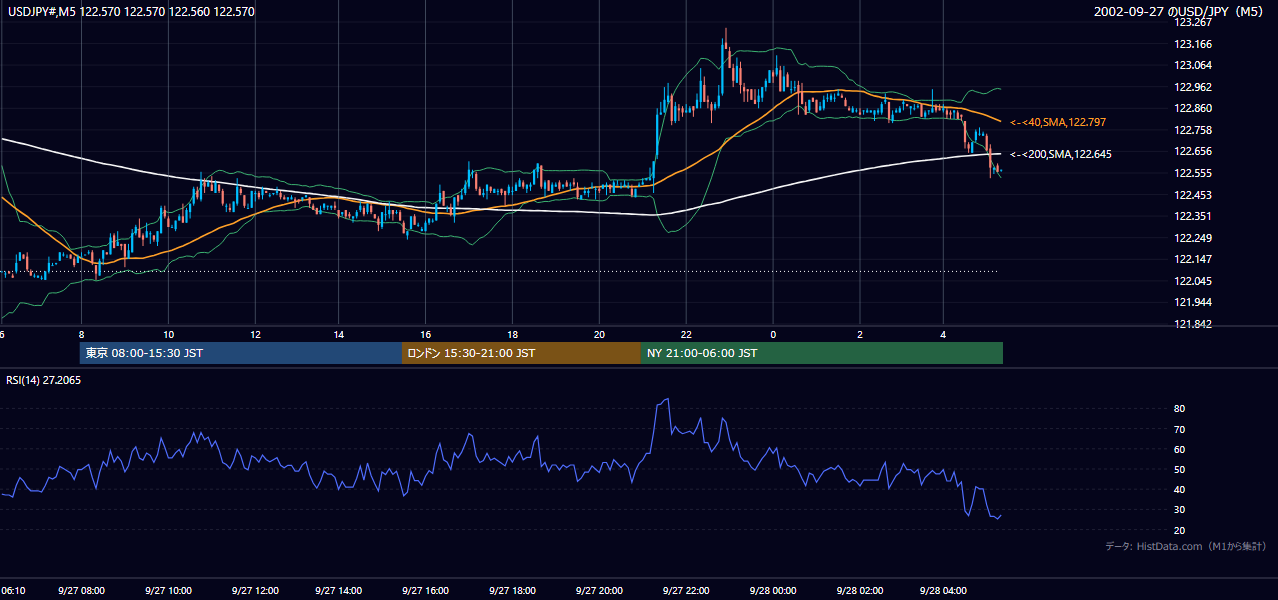
Task: Click price axis value 123.064
Action: click(x=1194, y=65)
